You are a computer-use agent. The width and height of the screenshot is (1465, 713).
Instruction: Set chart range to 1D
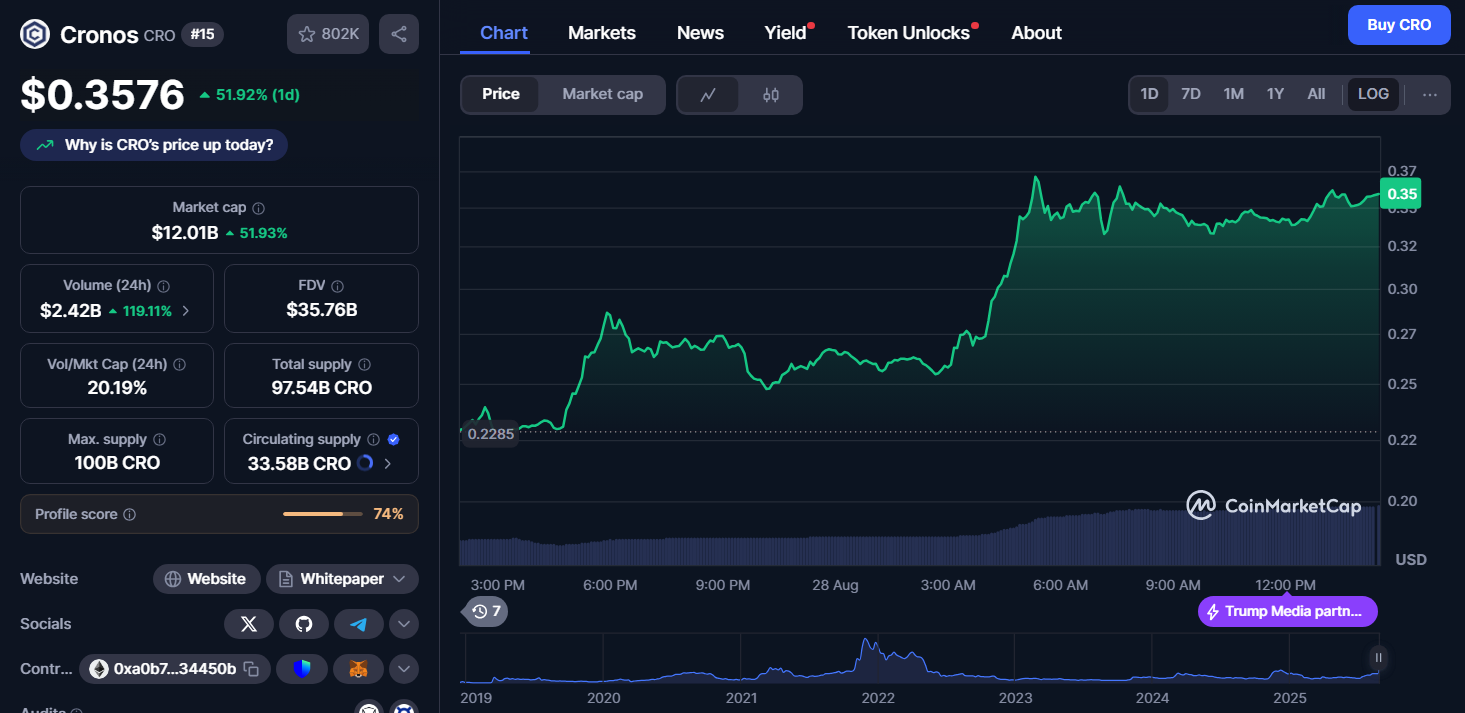1149,94
